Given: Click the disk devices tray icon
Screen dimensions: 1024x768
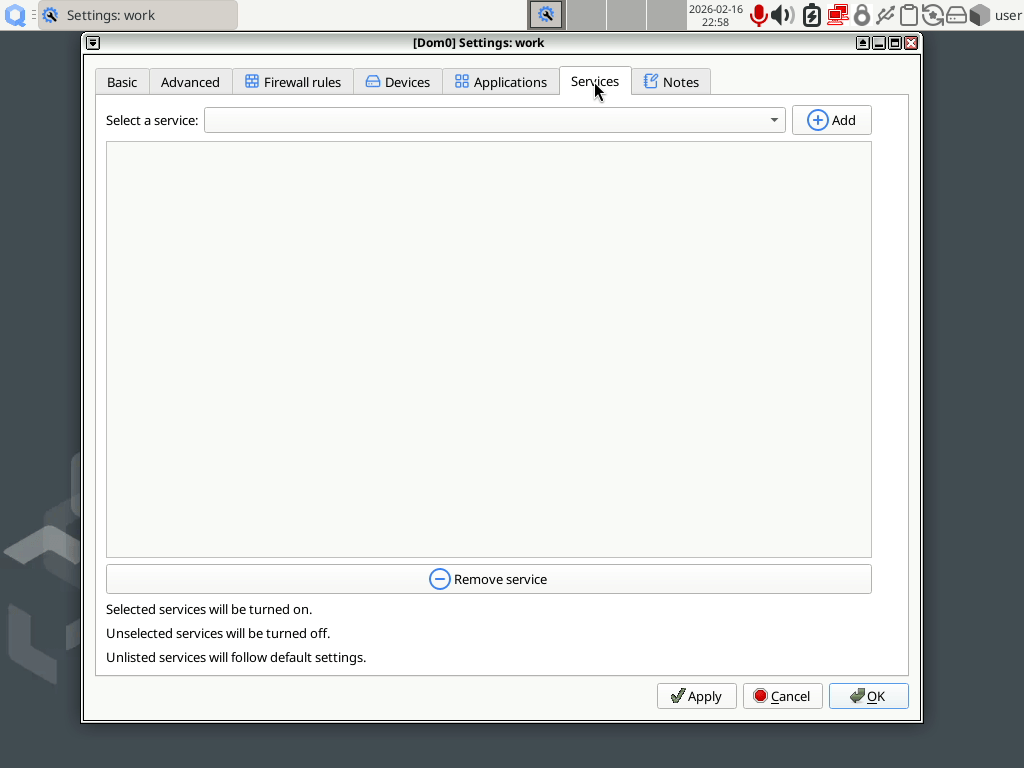Looking at the screenshot, I should pyautogui.click(x=956, y=15).
